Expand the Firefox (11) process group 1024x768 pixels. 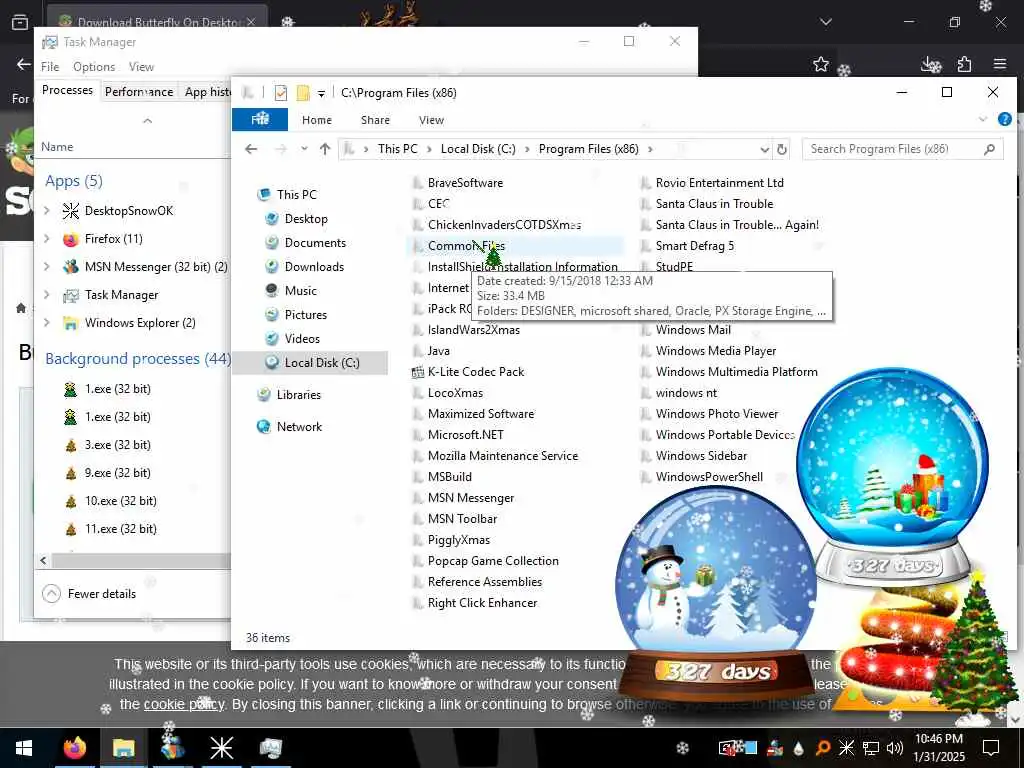(x=47, y=239)
